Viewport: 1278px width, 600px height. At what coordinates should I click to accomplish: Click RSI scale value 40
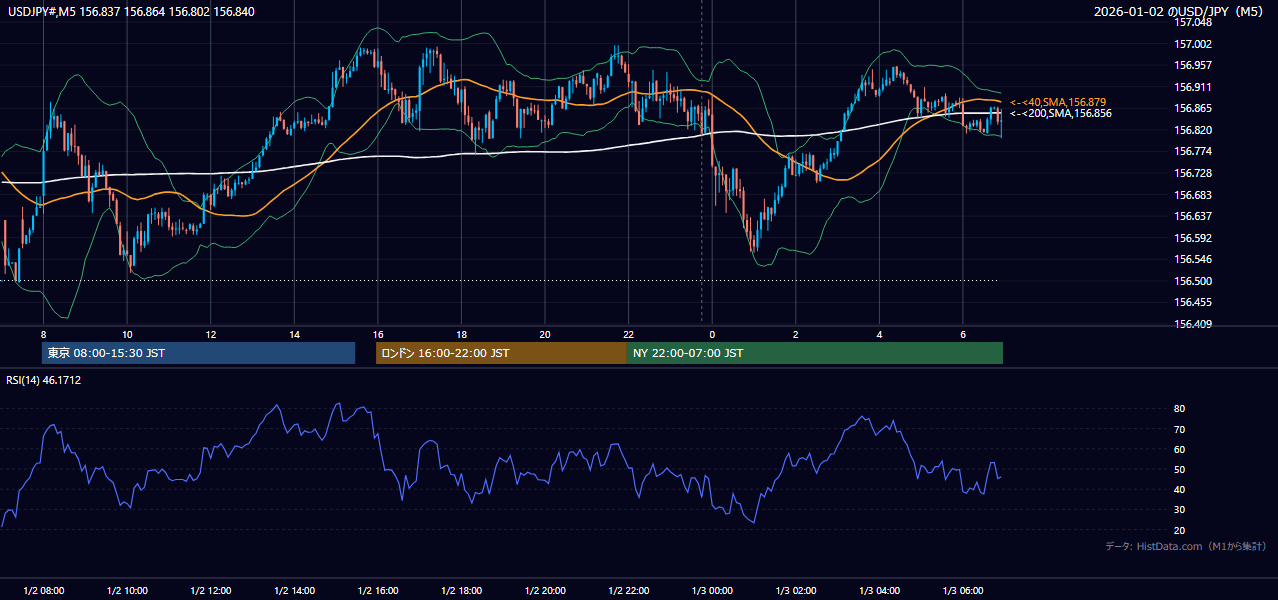1180,490
